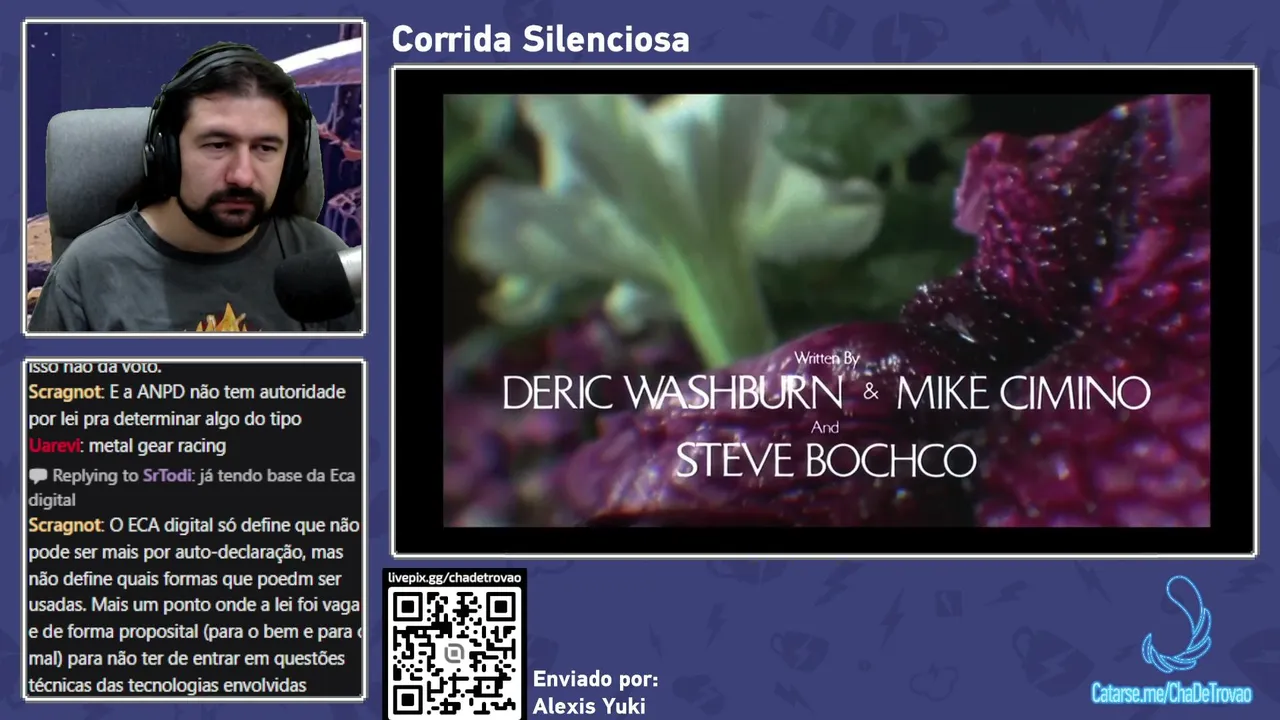Click the 'por lei pra determinar algo do tipo' line

click(x=165, y=419)
